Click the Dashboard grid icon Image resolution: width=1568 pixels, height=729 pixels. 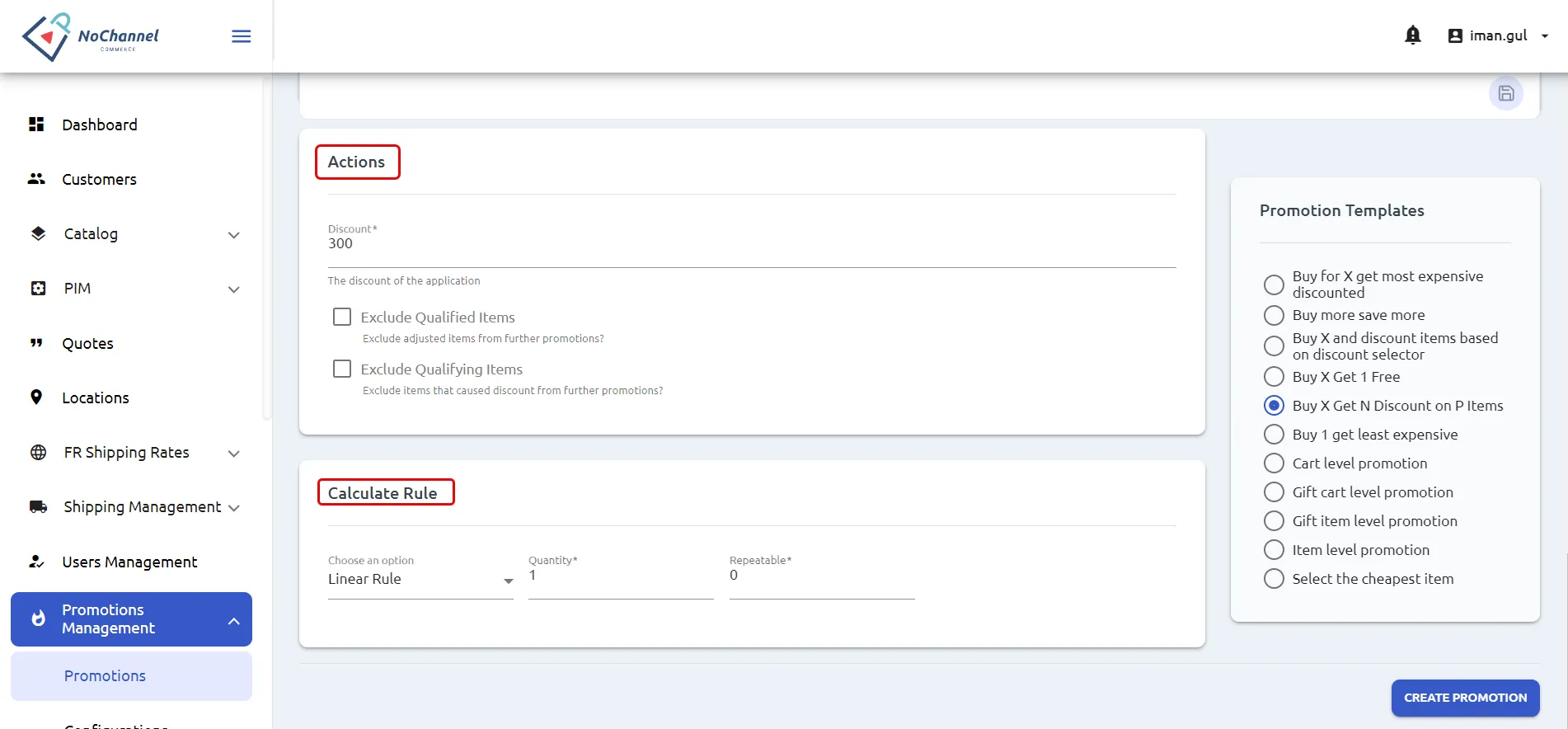(x=36, y=125)
